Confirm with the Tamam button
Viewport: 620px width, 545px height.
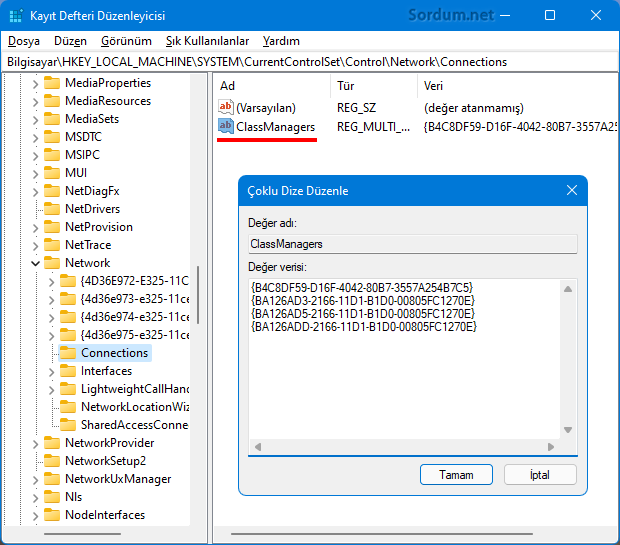point(456,474)
